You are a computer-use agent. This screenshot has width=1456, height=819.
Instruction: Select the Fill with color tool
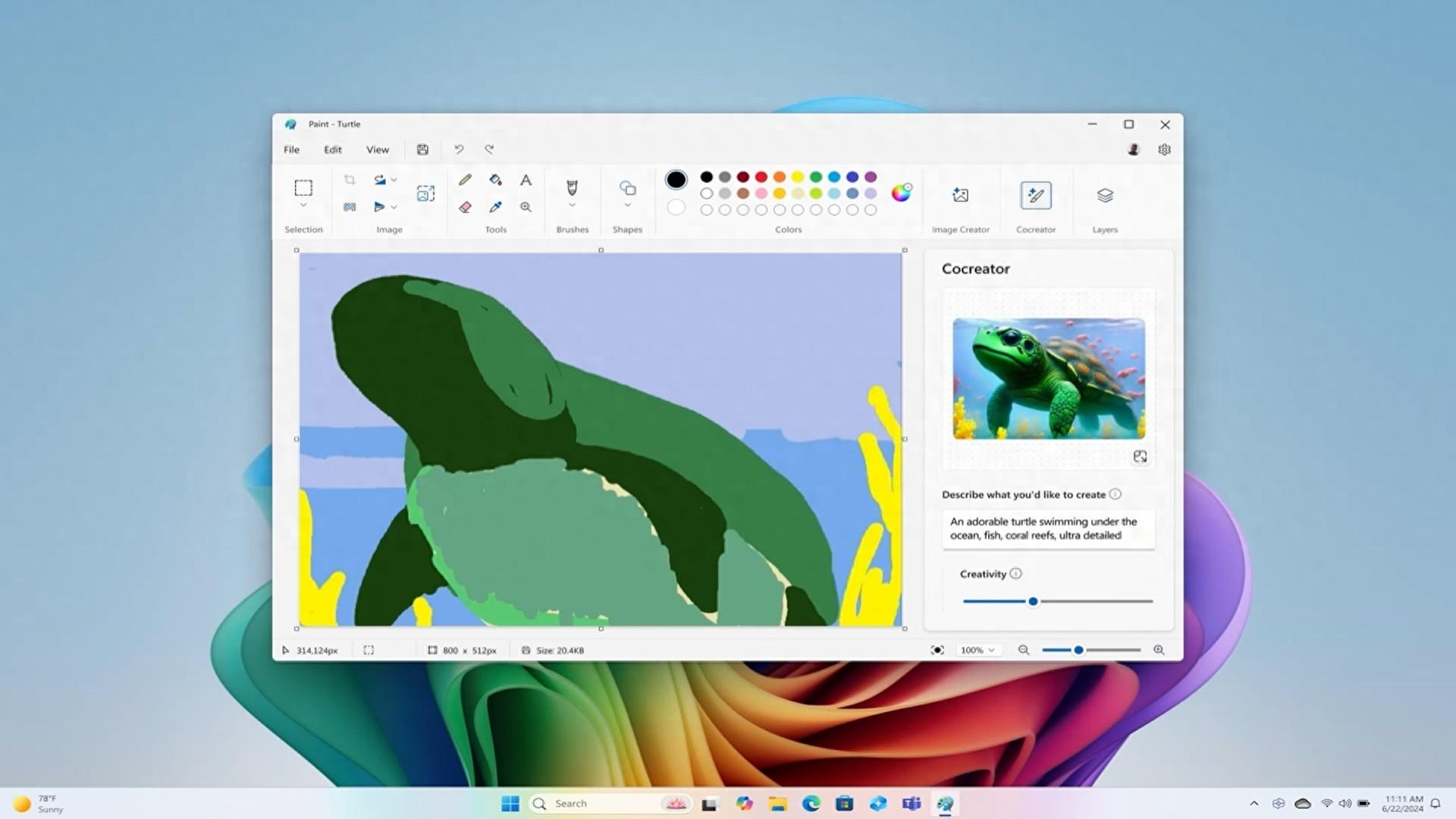[x=495, y=180]
